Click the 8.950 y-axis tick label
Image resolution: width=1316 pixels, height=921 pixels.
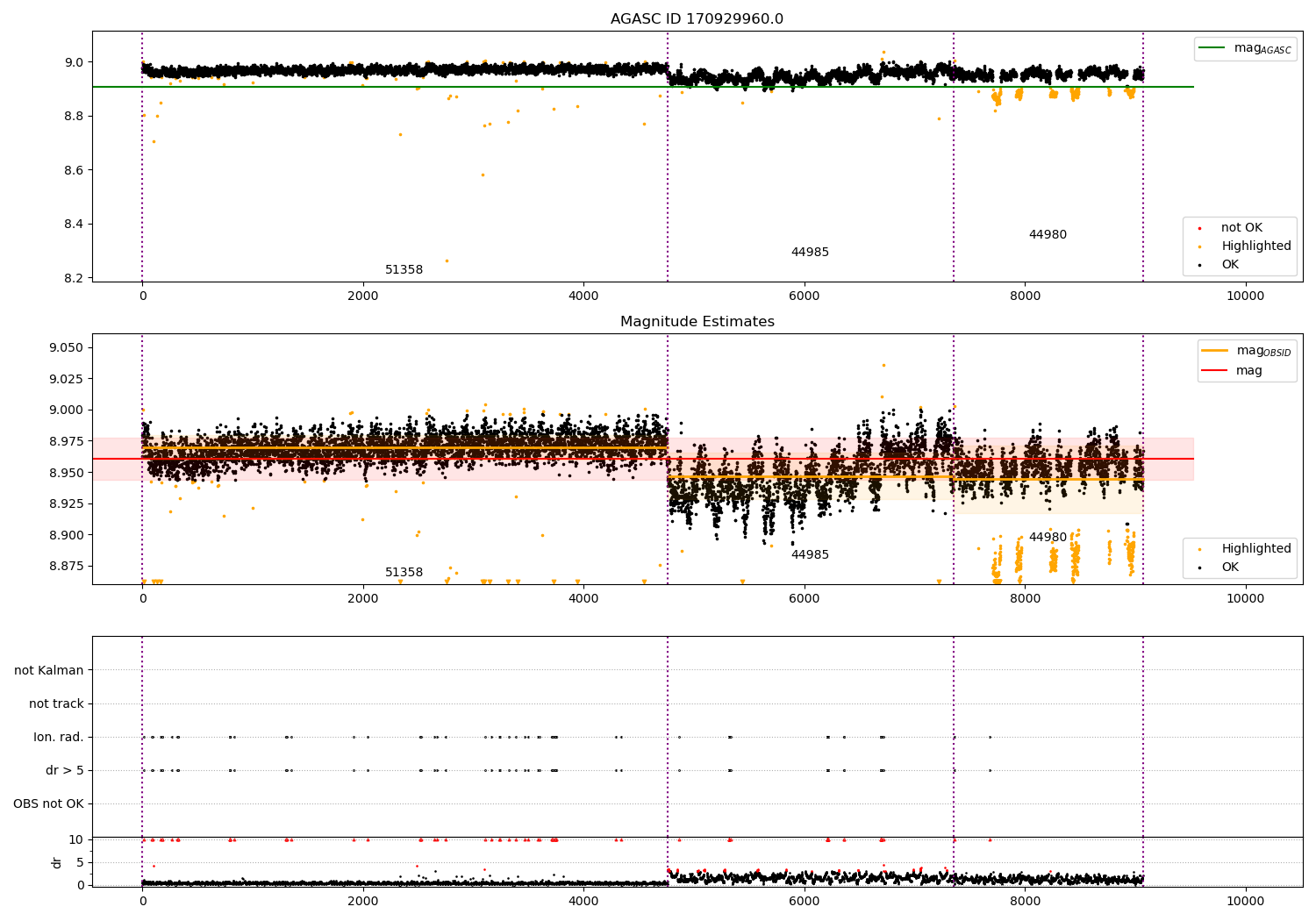pos(66,473)
